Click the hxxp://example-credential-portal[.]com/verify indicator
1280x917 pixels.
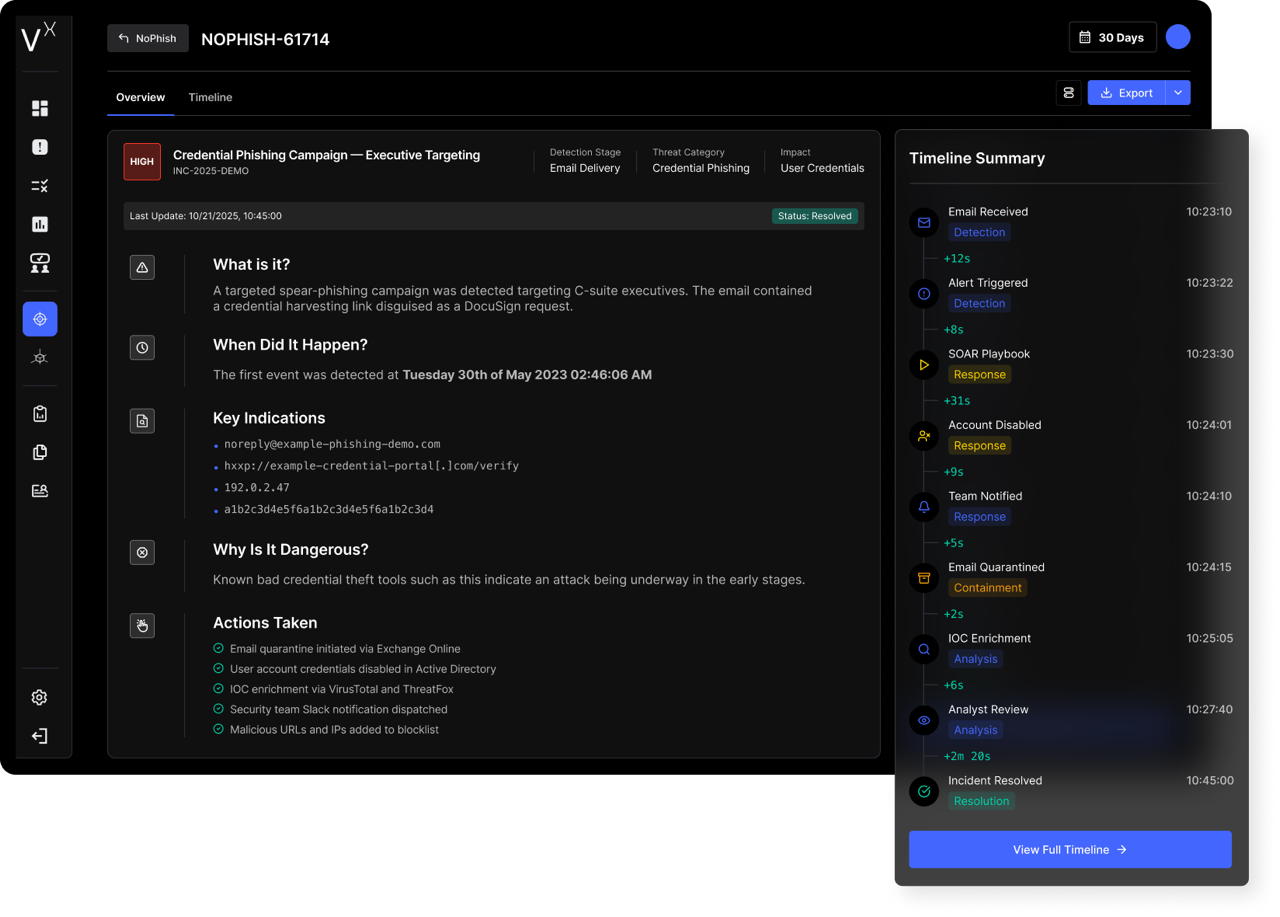pyautogui.click(x=371, y=466)
